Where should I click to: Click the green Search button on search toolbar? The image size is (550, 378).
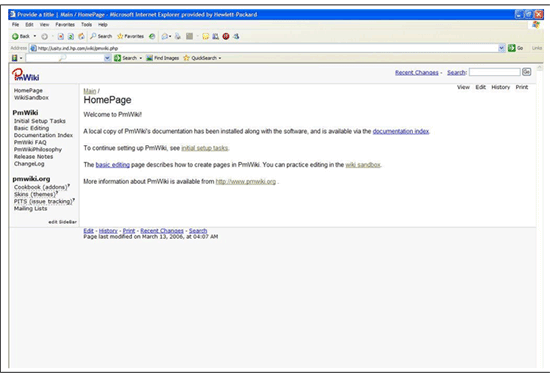click(x=126, y=58)
